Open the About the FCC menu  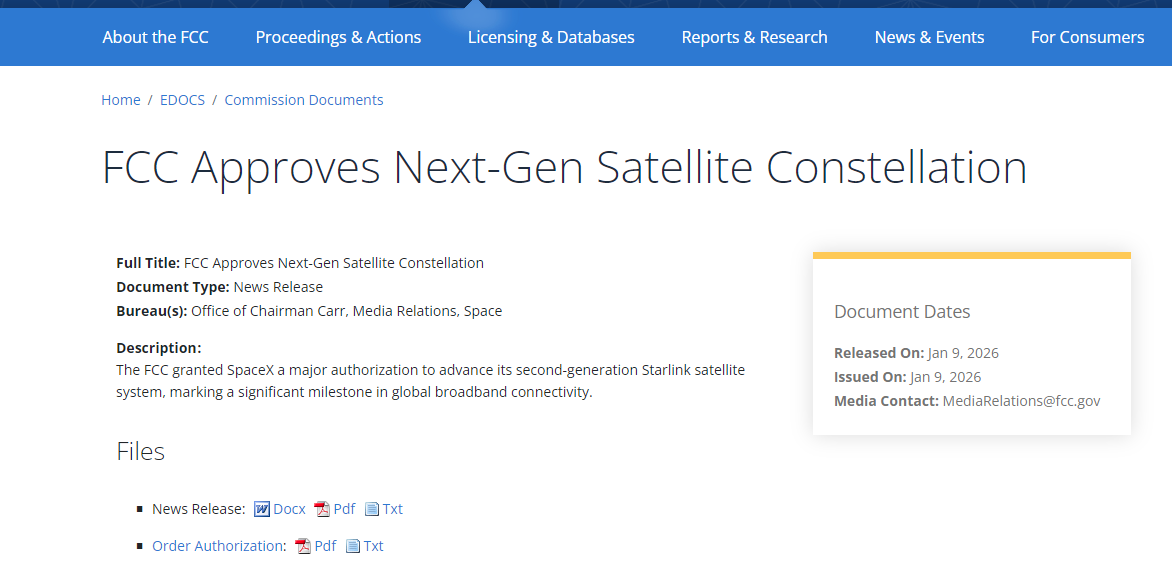[x=155, y=37]
